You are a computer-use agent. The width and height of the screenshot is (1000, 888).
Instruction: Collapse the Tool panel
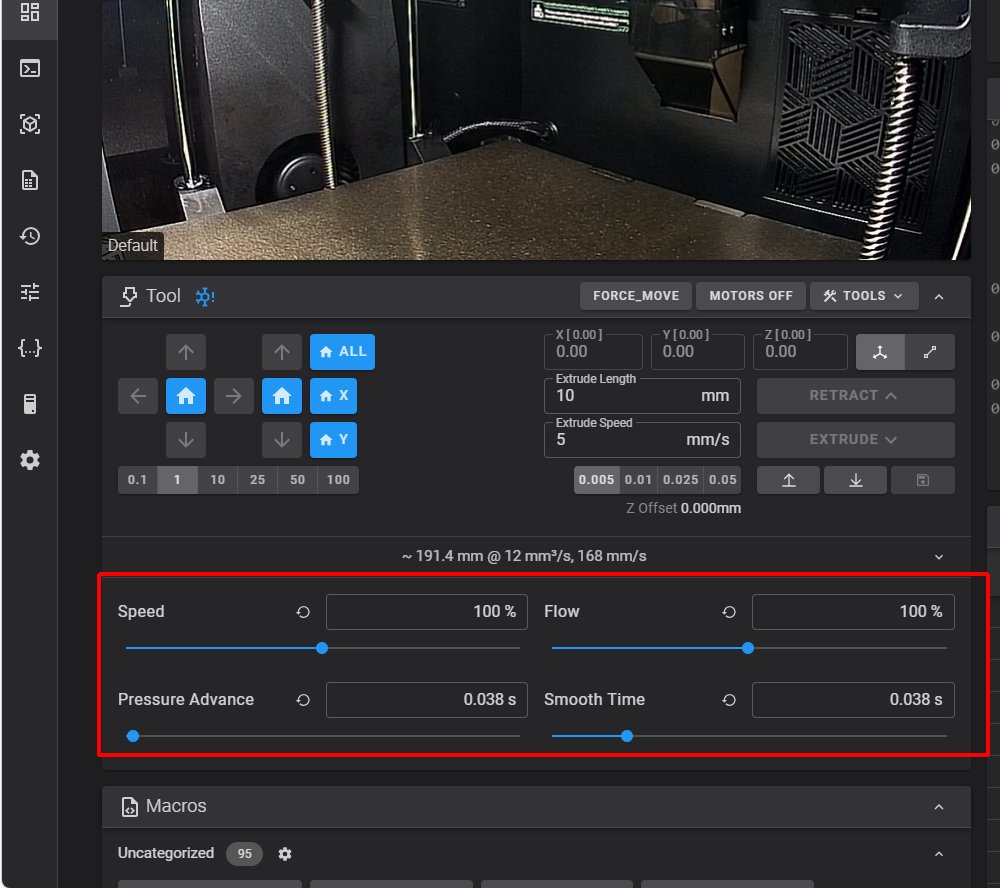[x=938, y=296]
